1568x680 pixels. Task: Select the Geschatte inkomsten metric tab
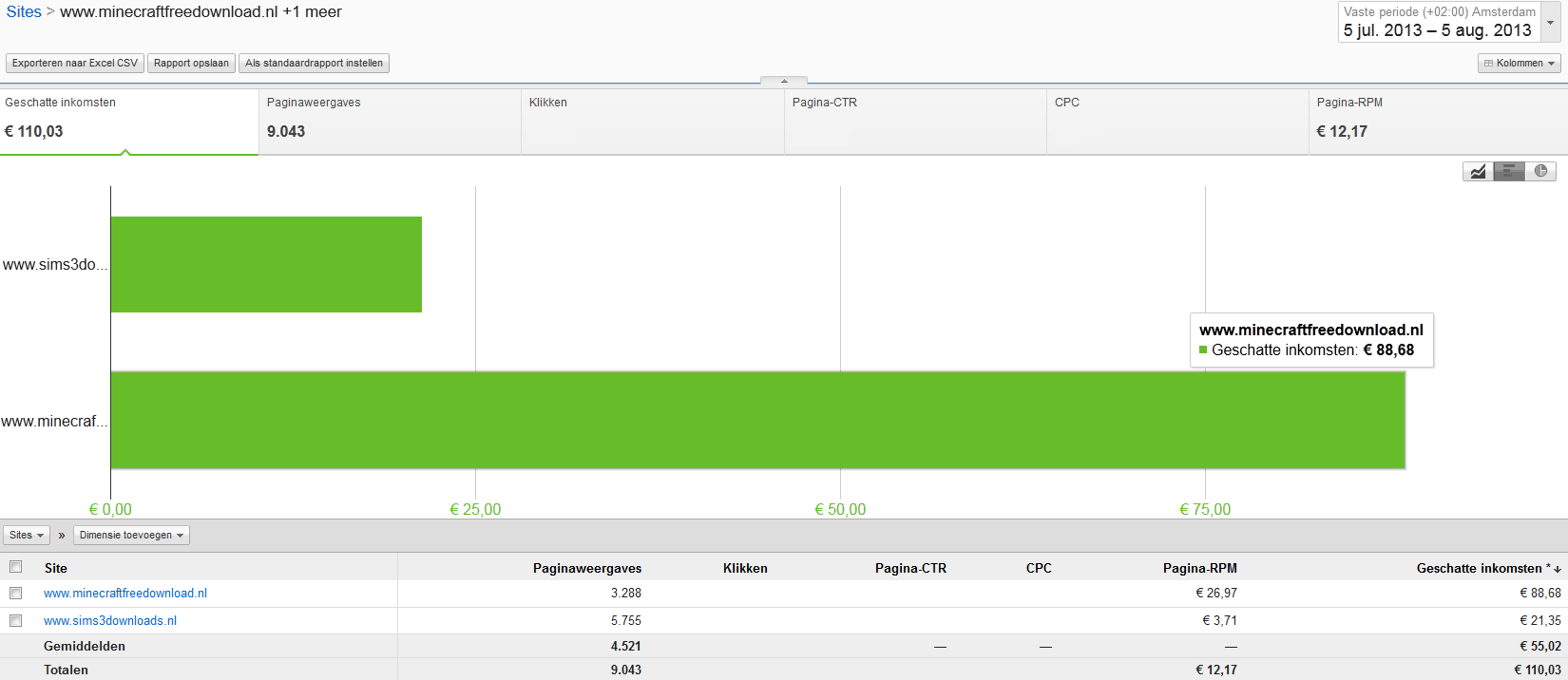(x=129, y=122)
